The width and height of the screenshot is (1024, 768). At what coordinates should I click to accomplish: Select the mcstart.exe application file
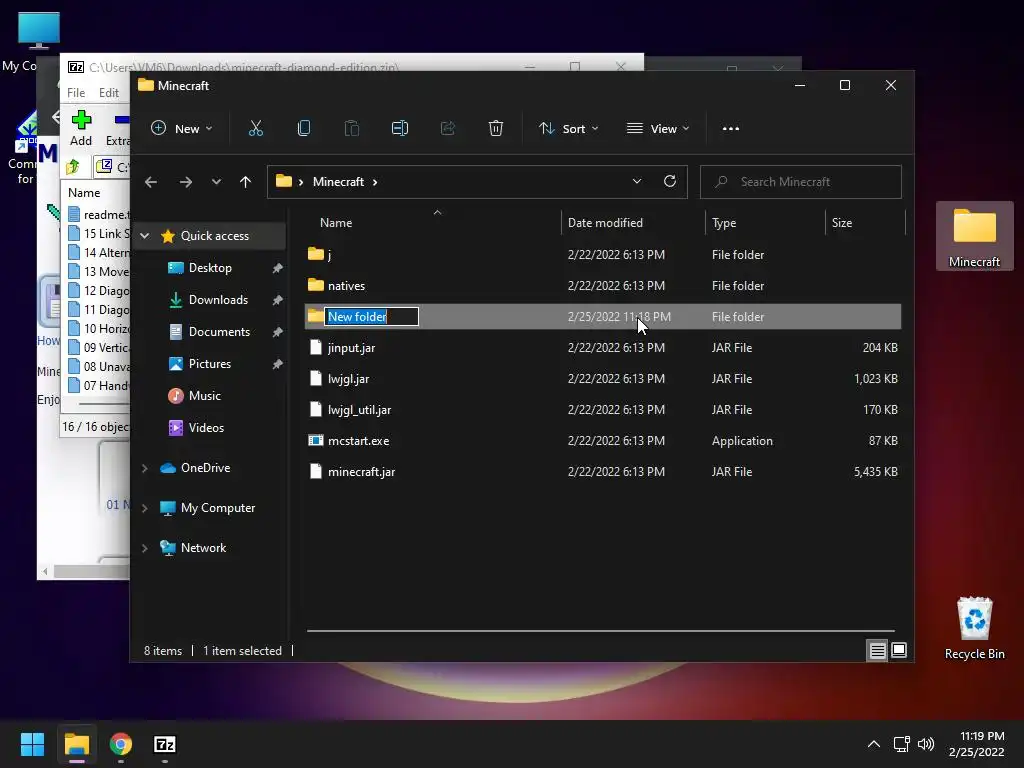point(359,441)
